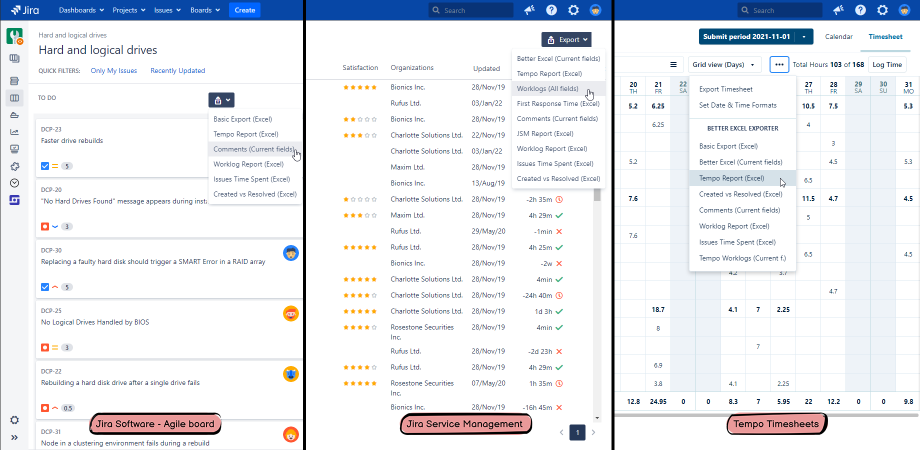Open the Help icon in the Service Management header
This screenshot has height=450, width=920.
552,10
